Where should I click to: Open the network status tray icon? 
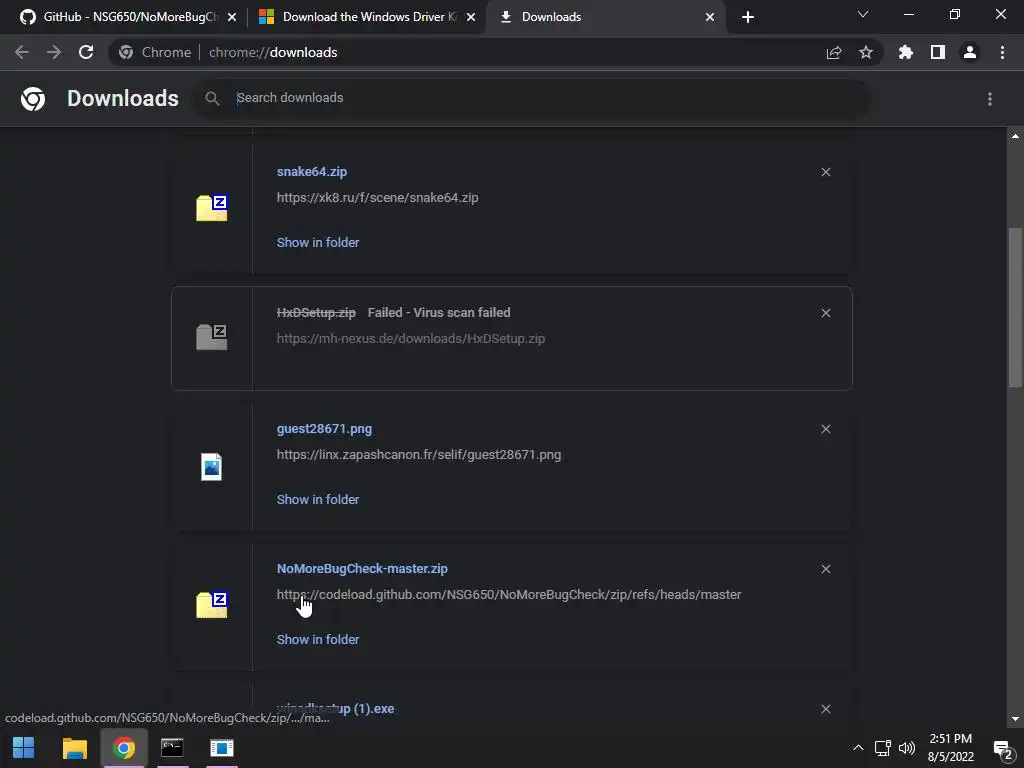point(883,748)
